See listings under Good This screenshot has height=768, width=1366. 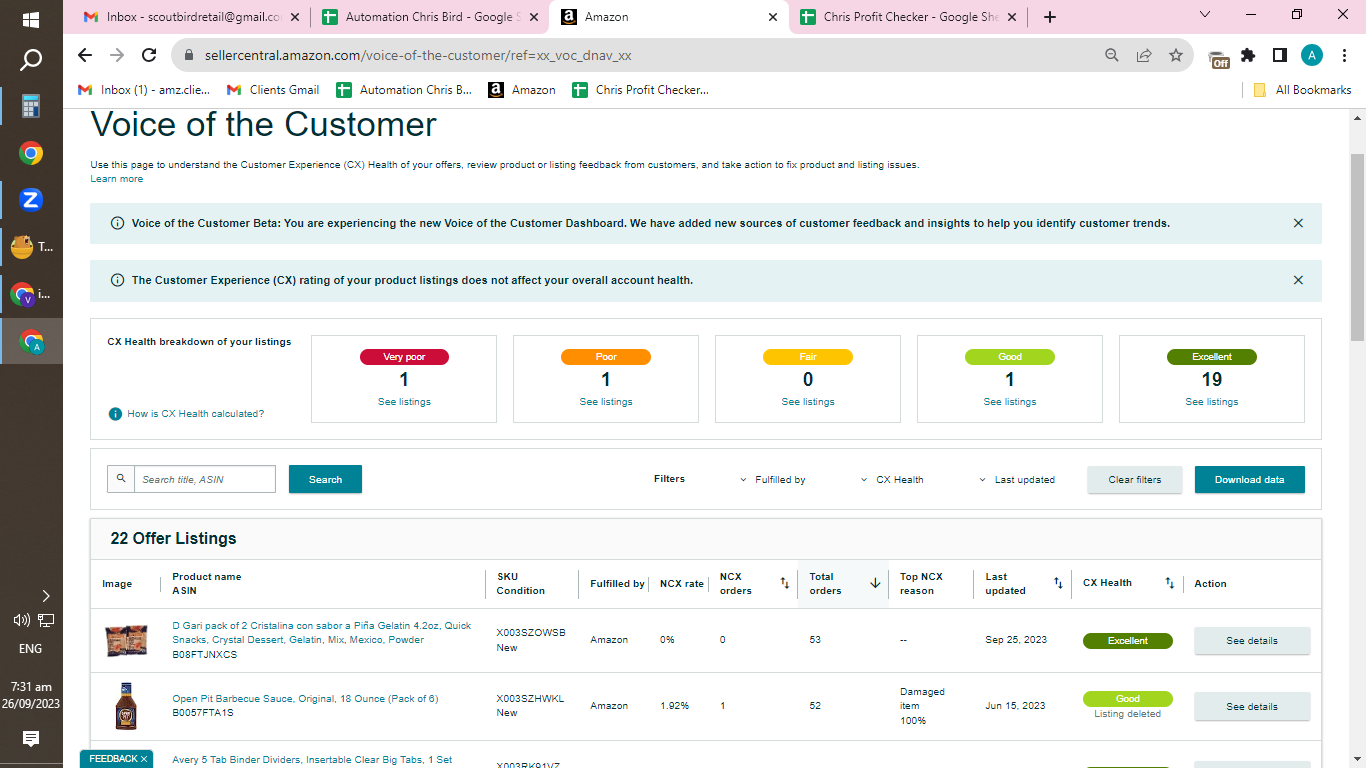(x=1010, y=402)
